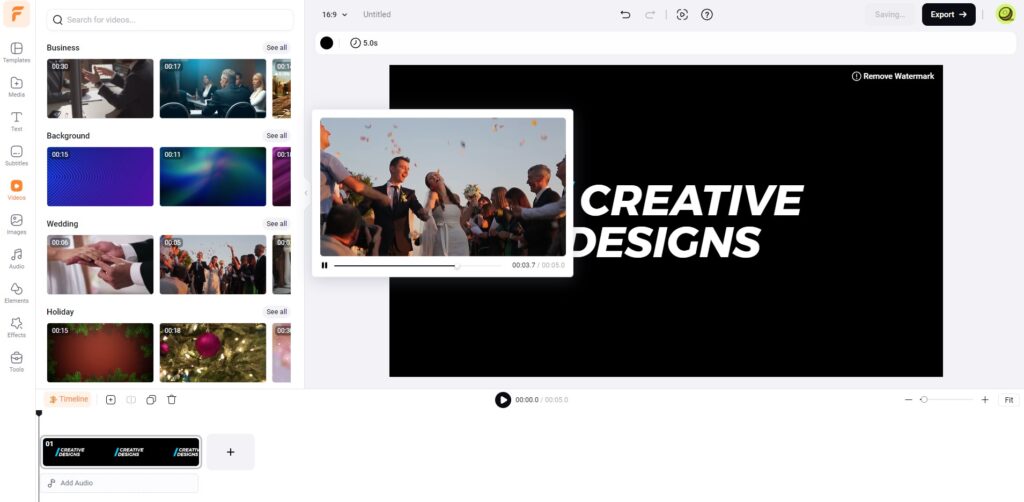Open the Subtitles panel in sidebar
Viewport: 1024px width, 502px height.
coord(16,155)
